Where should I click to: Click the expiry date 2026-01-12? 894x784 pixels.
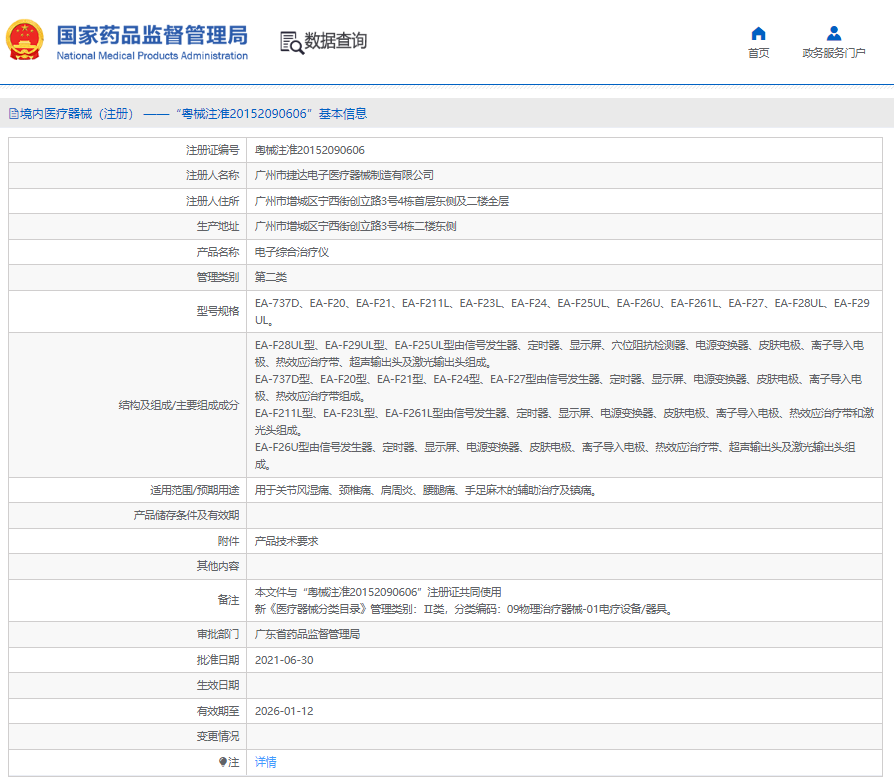click(x=284, y=711)
